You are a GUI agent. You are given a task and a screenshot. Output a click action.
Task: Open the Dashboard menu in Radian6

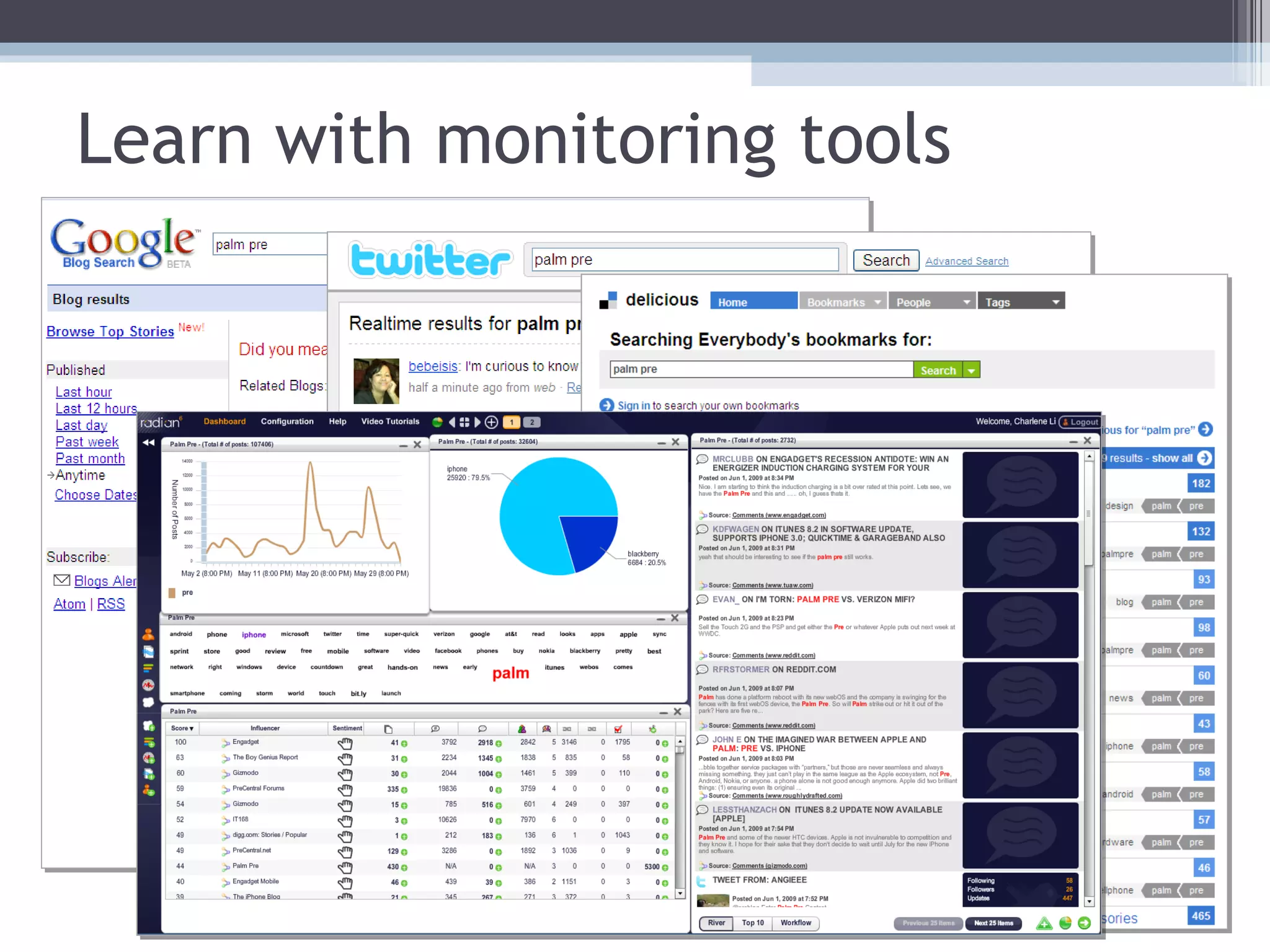point(224,421)
